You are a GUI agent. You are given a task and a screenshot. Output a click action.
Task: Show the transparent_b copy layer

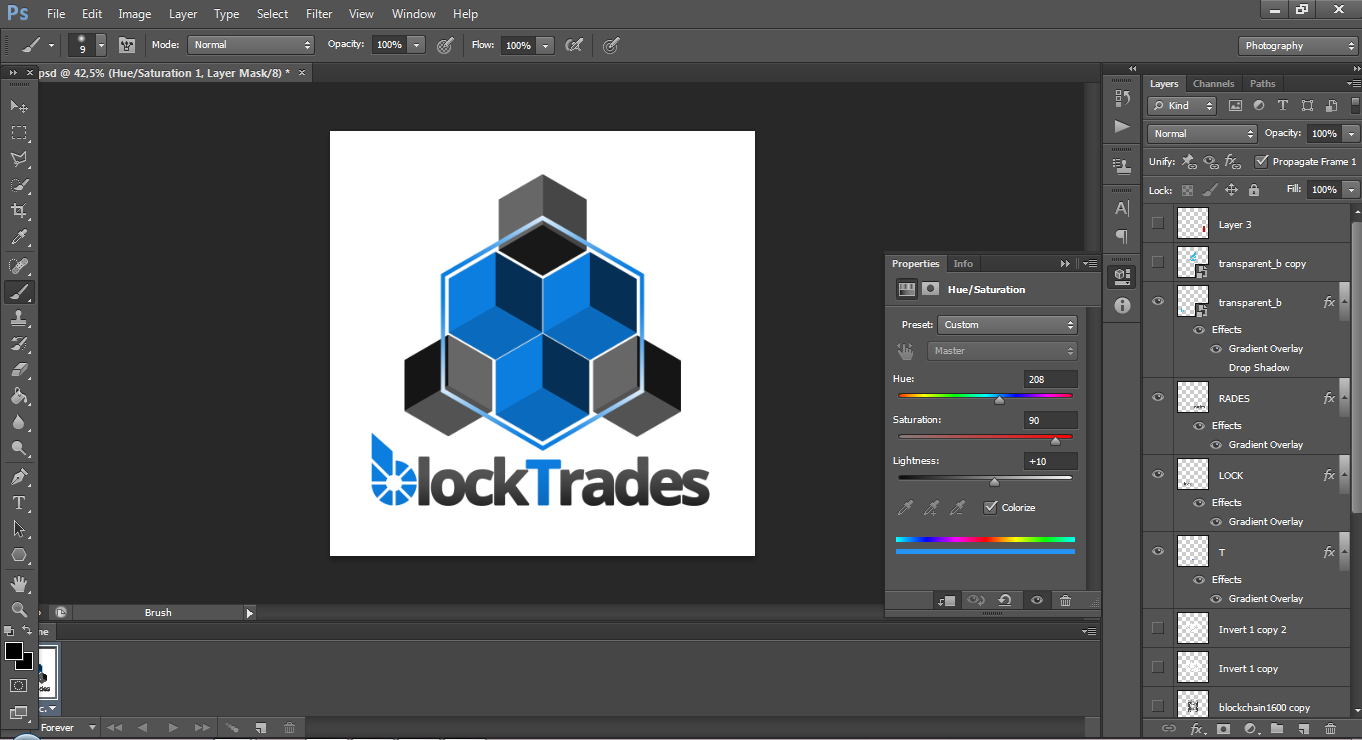pyautogui.click(x=1158, y=263)
